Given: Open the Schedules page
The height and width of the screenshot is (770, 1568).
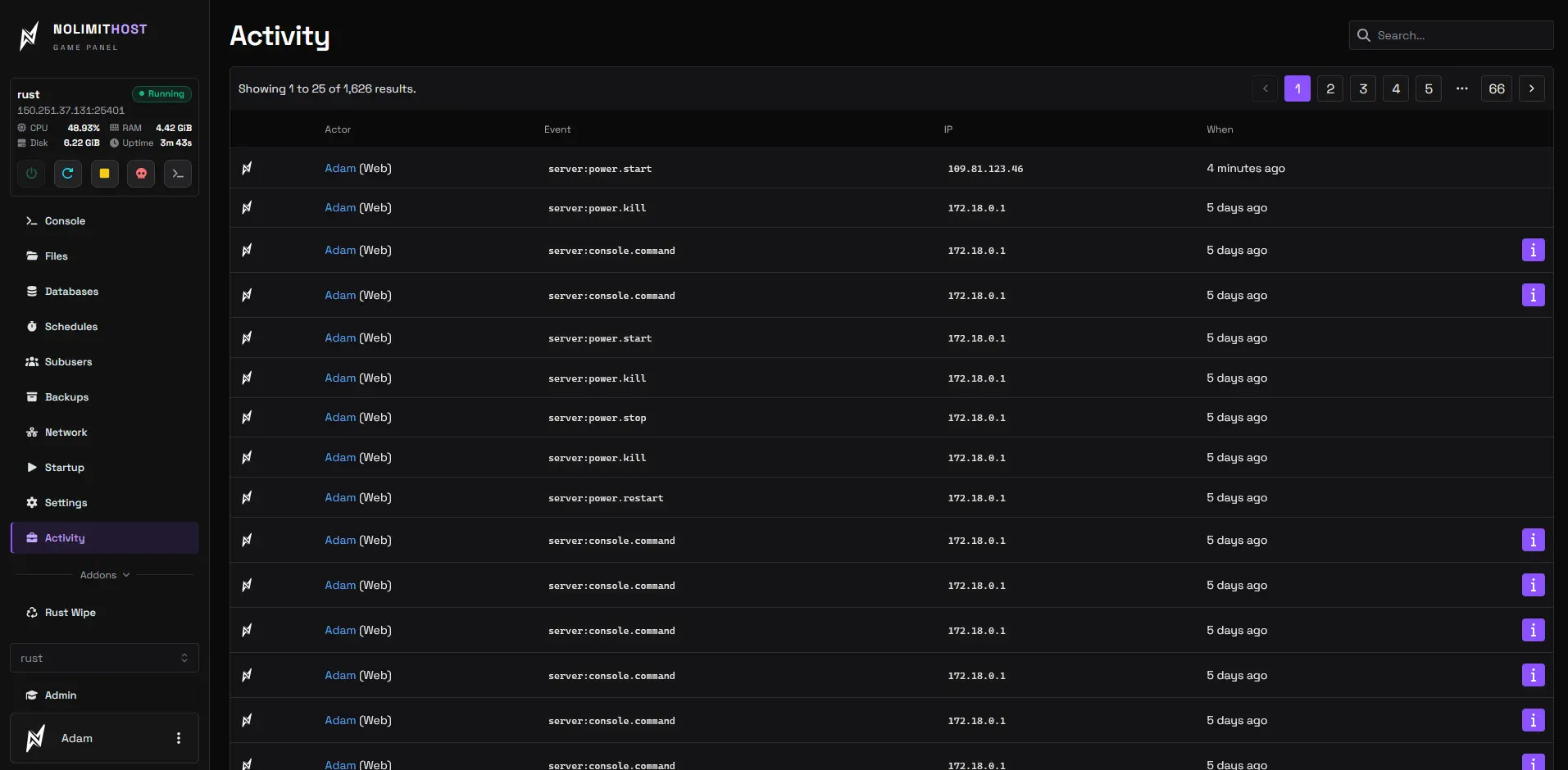Looking at the screenshot, I should (105, 327).
